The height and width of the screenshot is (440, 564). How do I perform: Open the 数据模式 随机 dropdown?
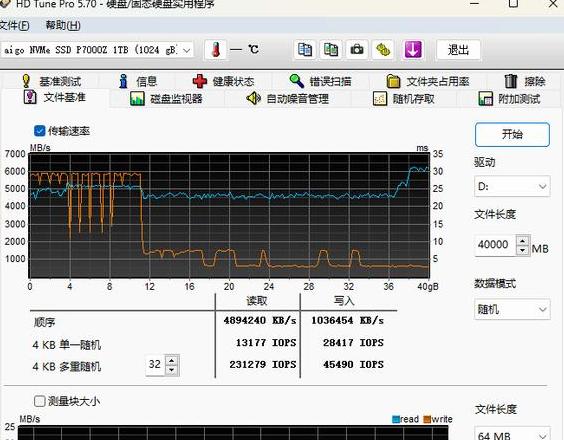512,309
